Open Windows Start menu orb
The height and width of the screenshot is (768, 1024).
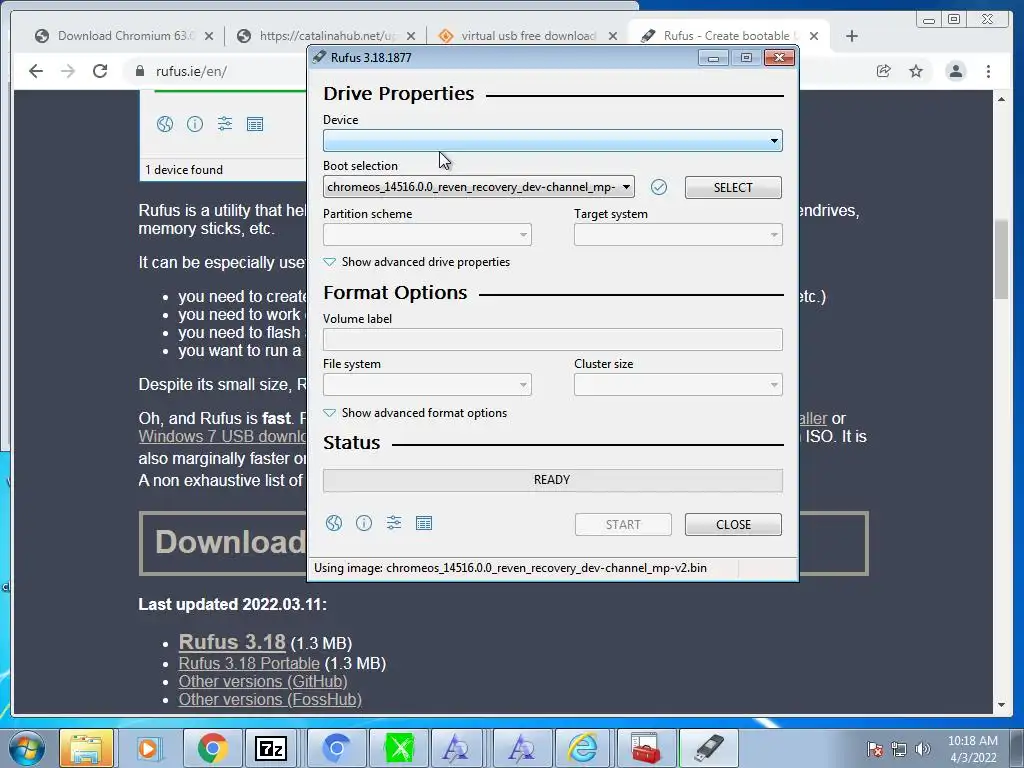pyautogui.click(x=26, y=748)
